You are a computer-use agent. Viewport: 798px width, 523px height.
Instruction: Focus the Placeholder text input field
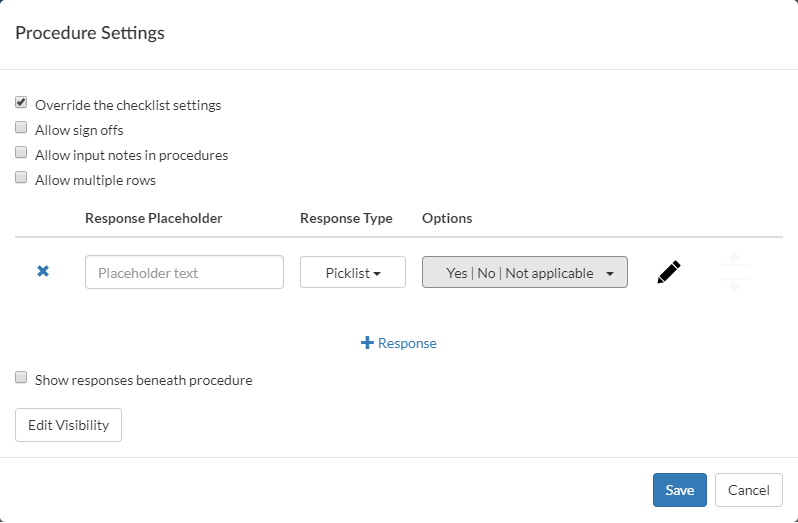click(184, 273)
